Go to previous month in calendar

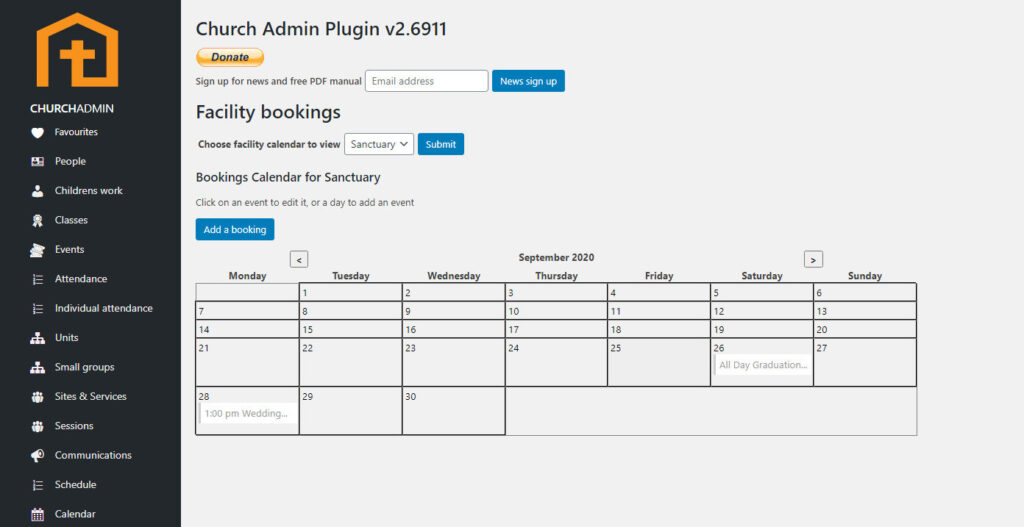pyautogui.click(x=299, y=259)
